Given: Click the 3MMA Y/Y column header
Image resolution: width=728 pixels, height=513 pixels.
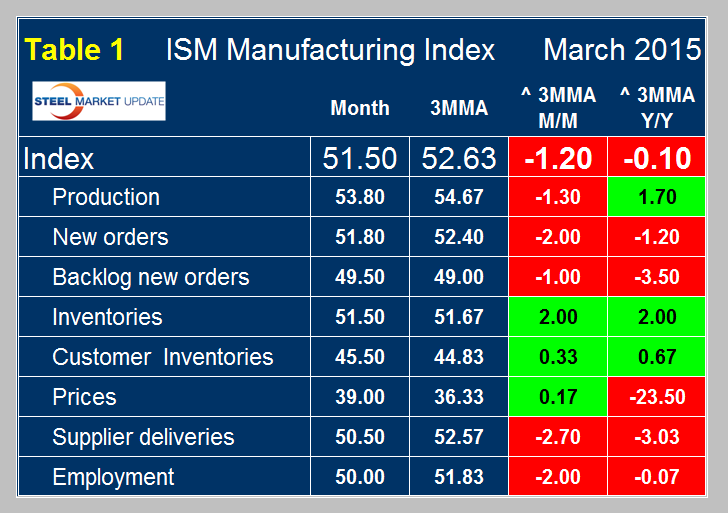Looking at the screenshot, I should tap(656, 106).
